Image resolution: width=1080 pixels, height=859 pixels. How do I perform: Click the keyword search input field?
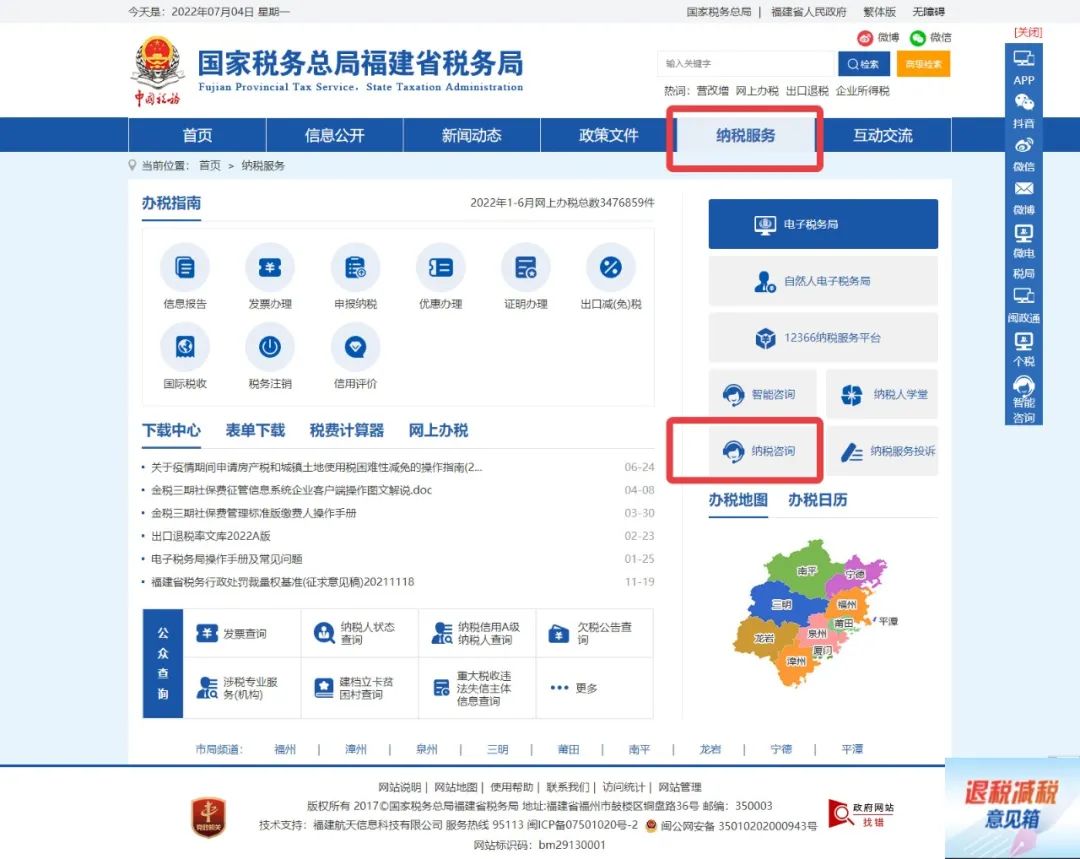[746, 64]
